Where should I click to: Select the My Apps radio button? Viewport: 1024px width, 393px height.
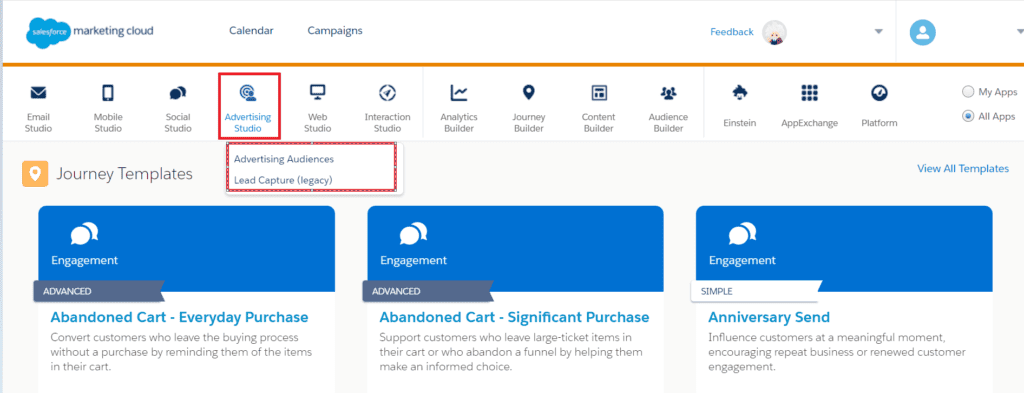click(968, 92)
